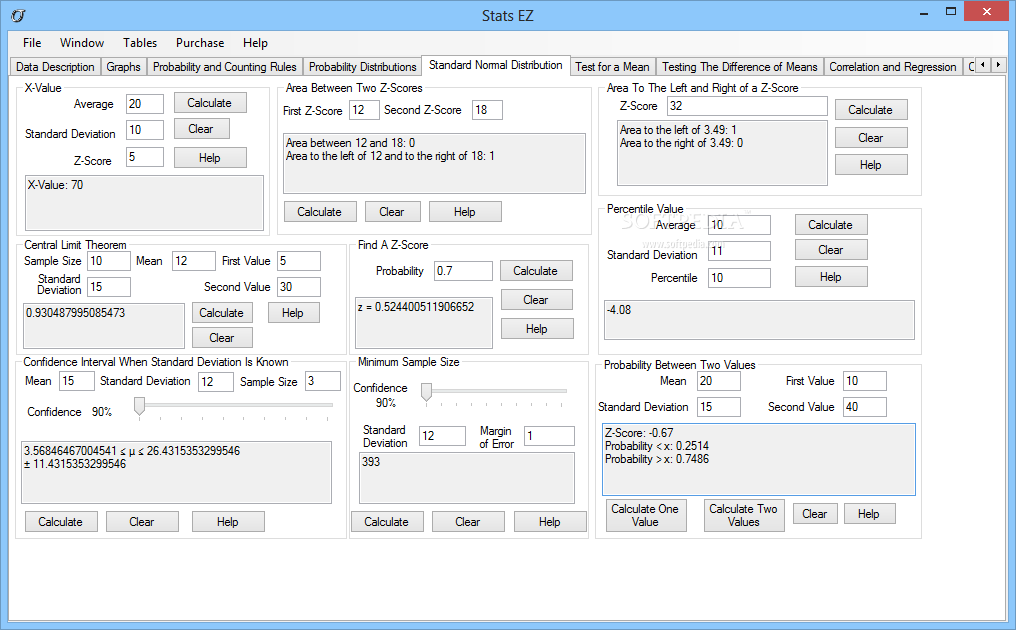Viewport: 1016px width, 630px height.
Task: Click the X-Value: 70 result box
Action: 144,203
